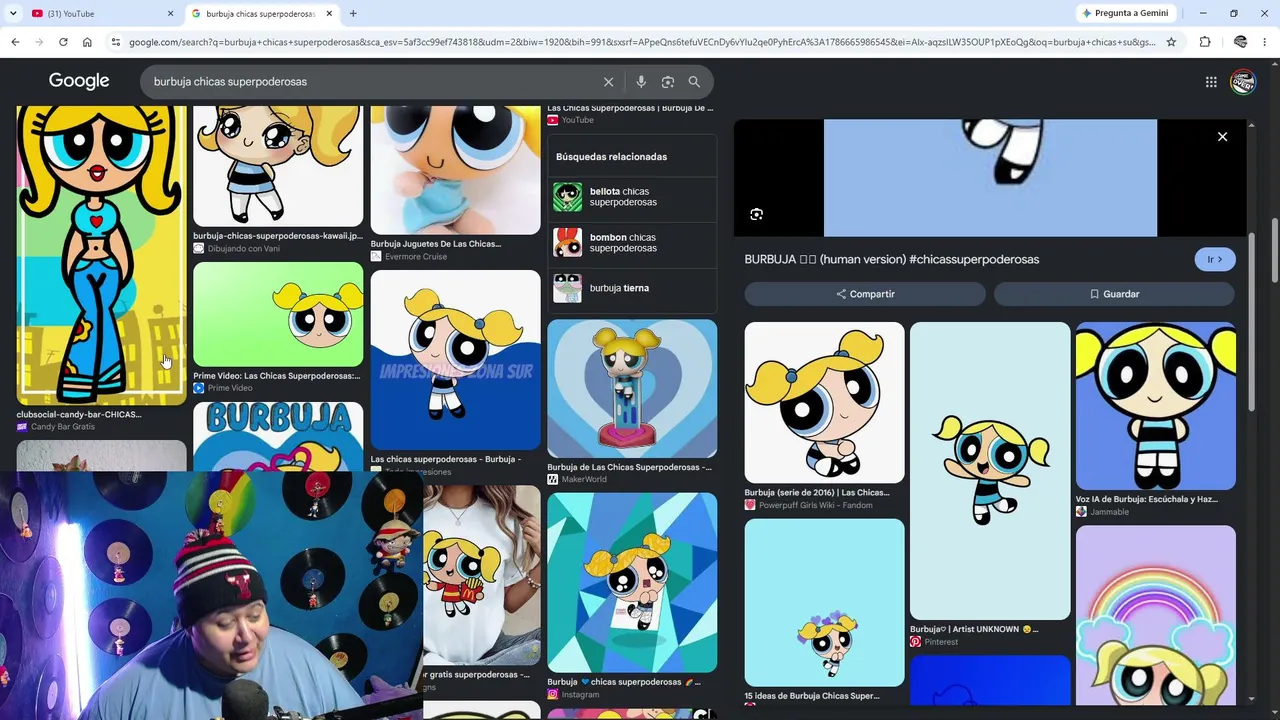Switch to the YouTube tab
Image resolution: width=1280 pixels, height=720 pixels.
click(x=100, y=13)
